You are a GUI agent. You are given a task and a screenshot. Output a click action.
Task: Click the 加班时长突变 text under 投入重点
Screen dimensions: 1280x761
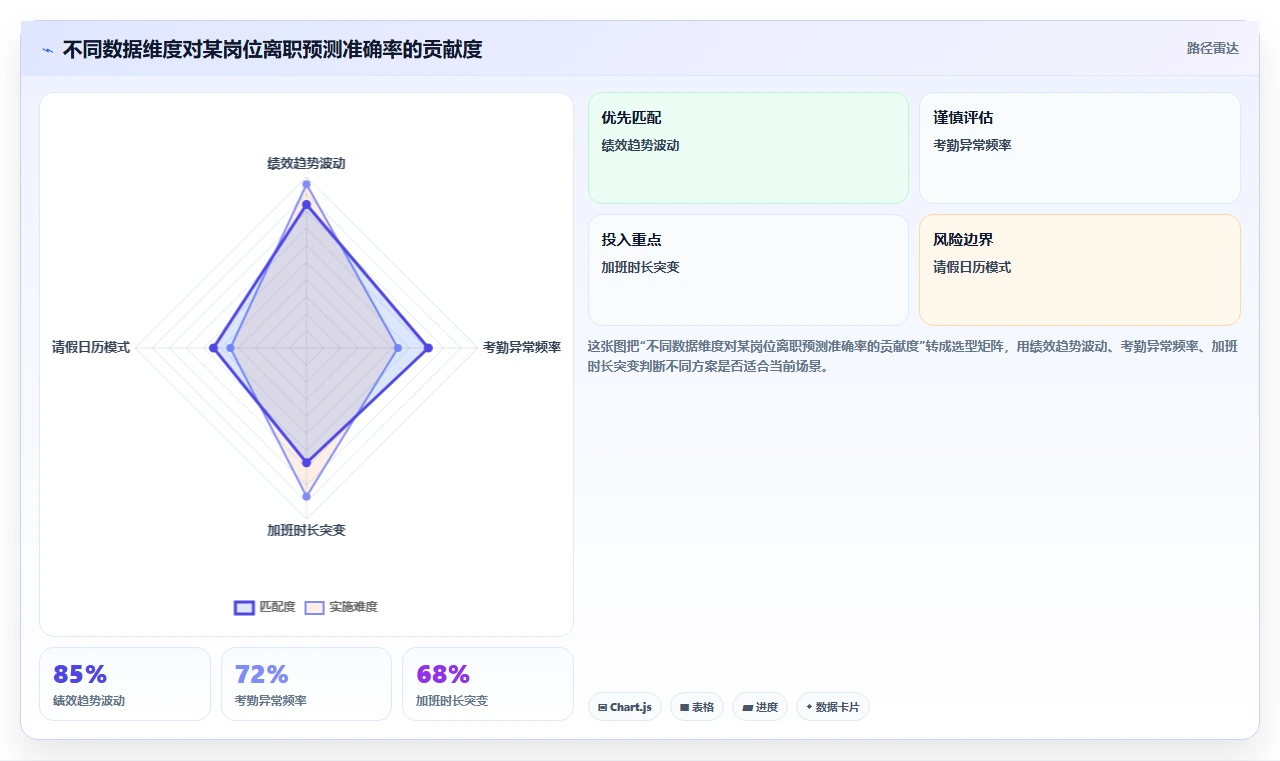[640, 267]
